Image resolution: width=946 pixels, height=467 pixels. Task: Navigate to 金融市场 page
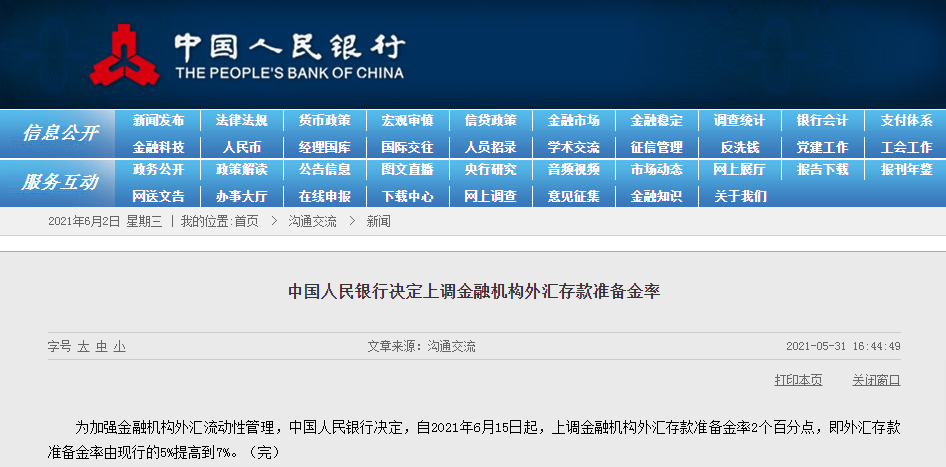tap(574, 121)
